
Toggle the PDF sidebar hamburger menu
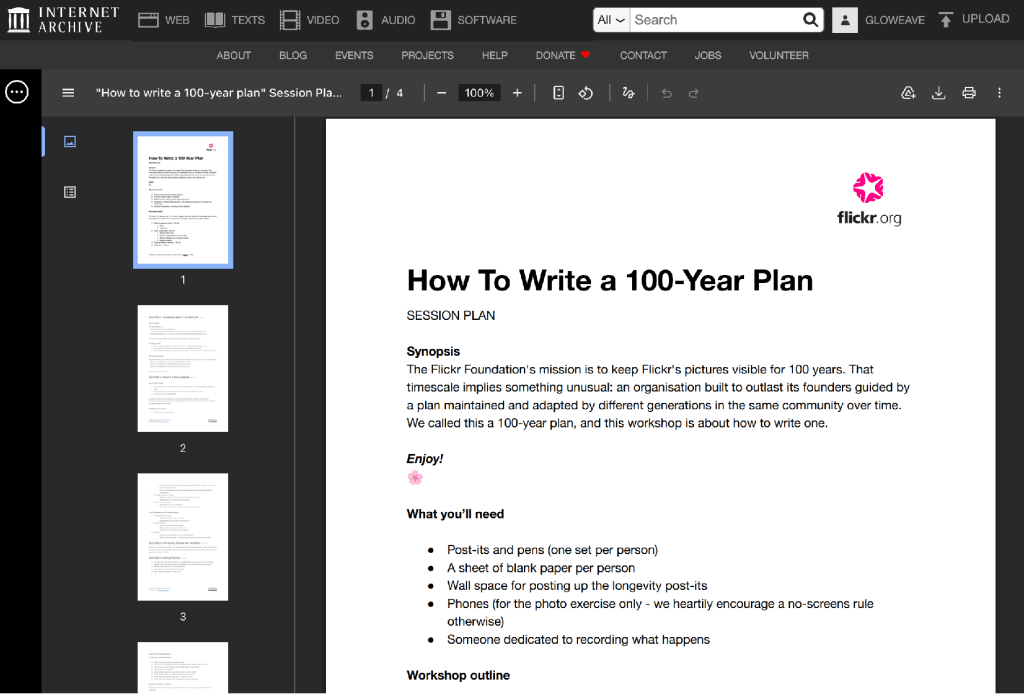pyautogui.click(x=68, y=93)
